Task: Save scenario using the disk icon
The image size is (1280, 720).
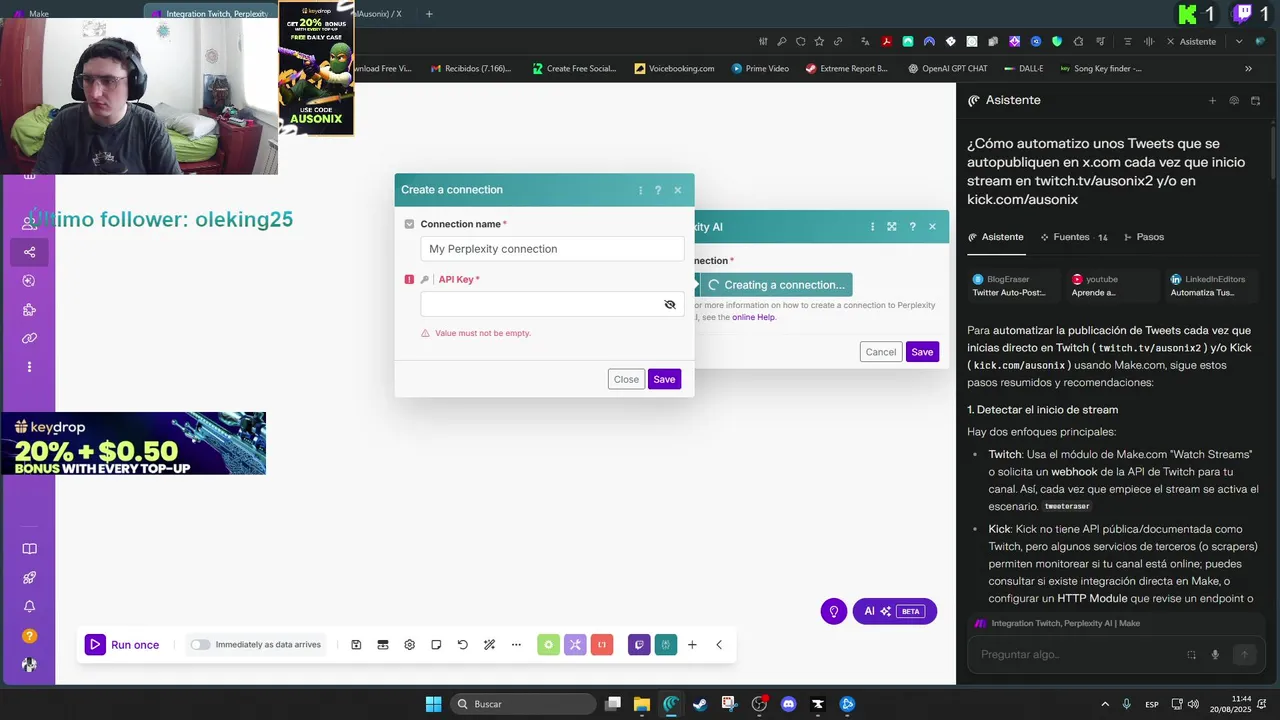Action: (x=356, y=645)
